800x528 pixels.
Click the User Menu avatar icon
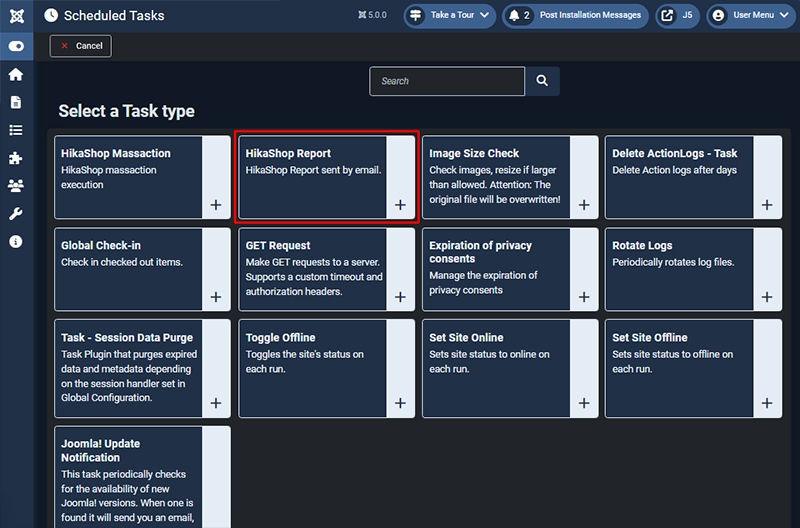click(718, 15)
